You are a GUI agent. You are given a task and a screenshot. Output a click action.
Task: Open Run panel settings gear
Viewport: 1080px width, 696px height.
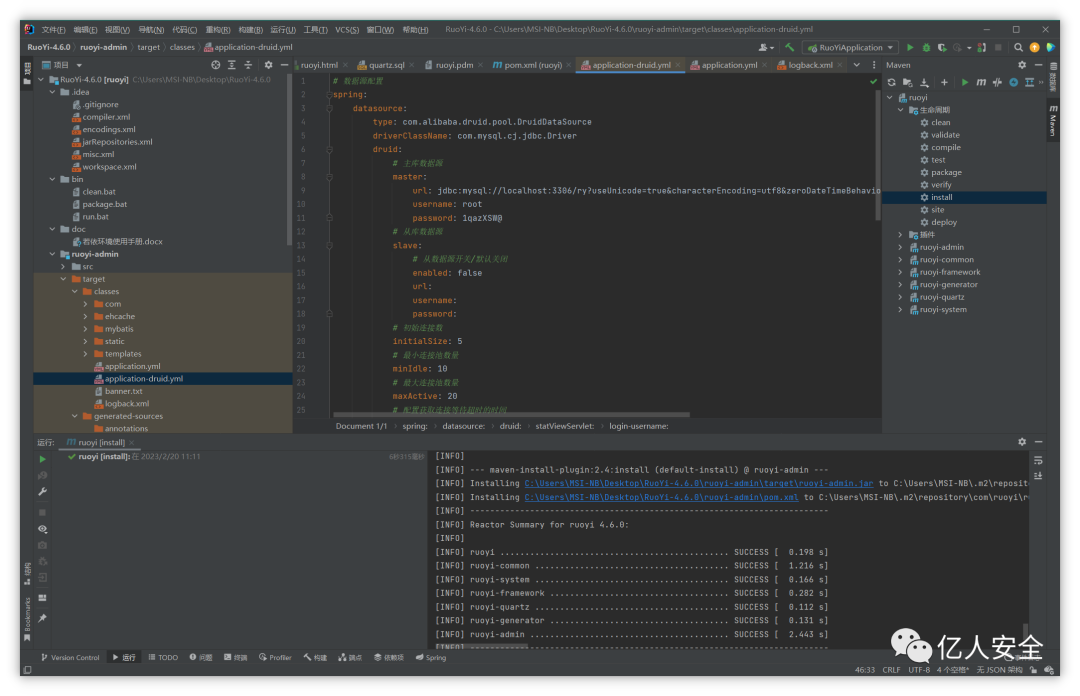click(1022, 442)
